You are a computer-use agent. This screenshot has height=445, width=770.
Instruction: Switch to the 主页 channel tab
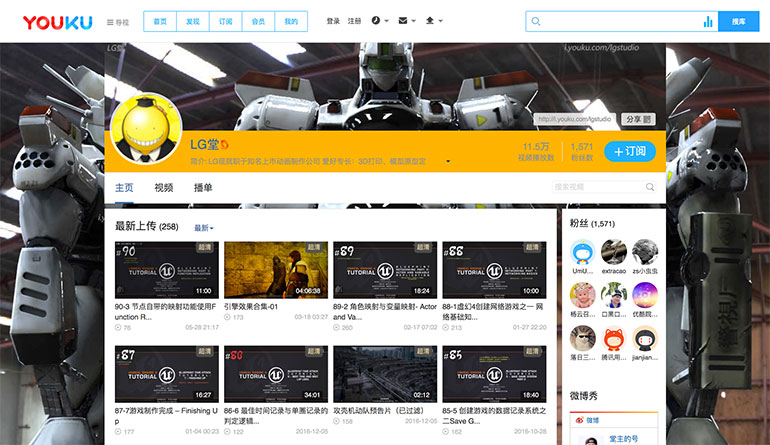tap(124, 188)
